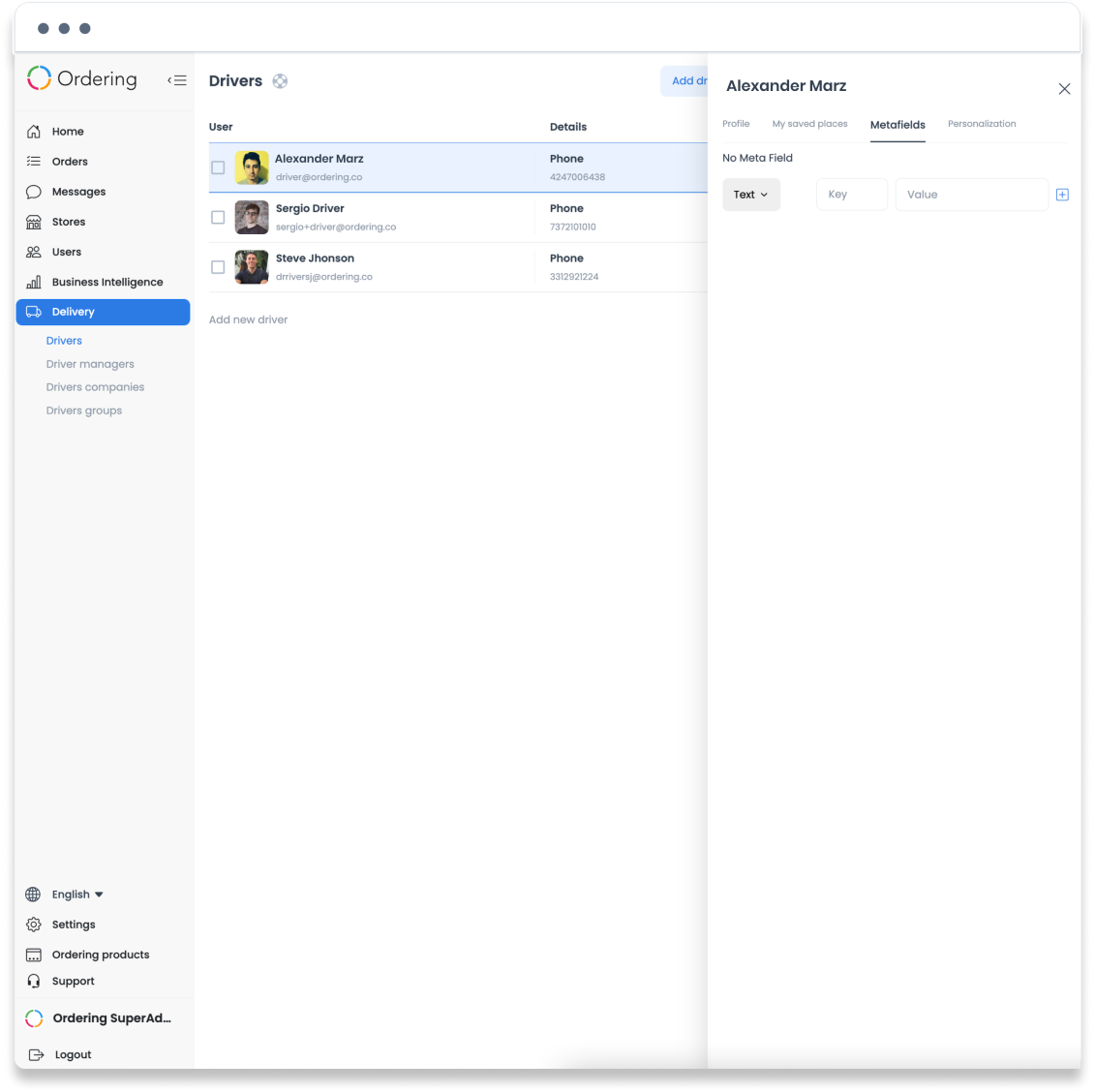
Task: Click the Ordering logo icon
Action: pos(39,78)
